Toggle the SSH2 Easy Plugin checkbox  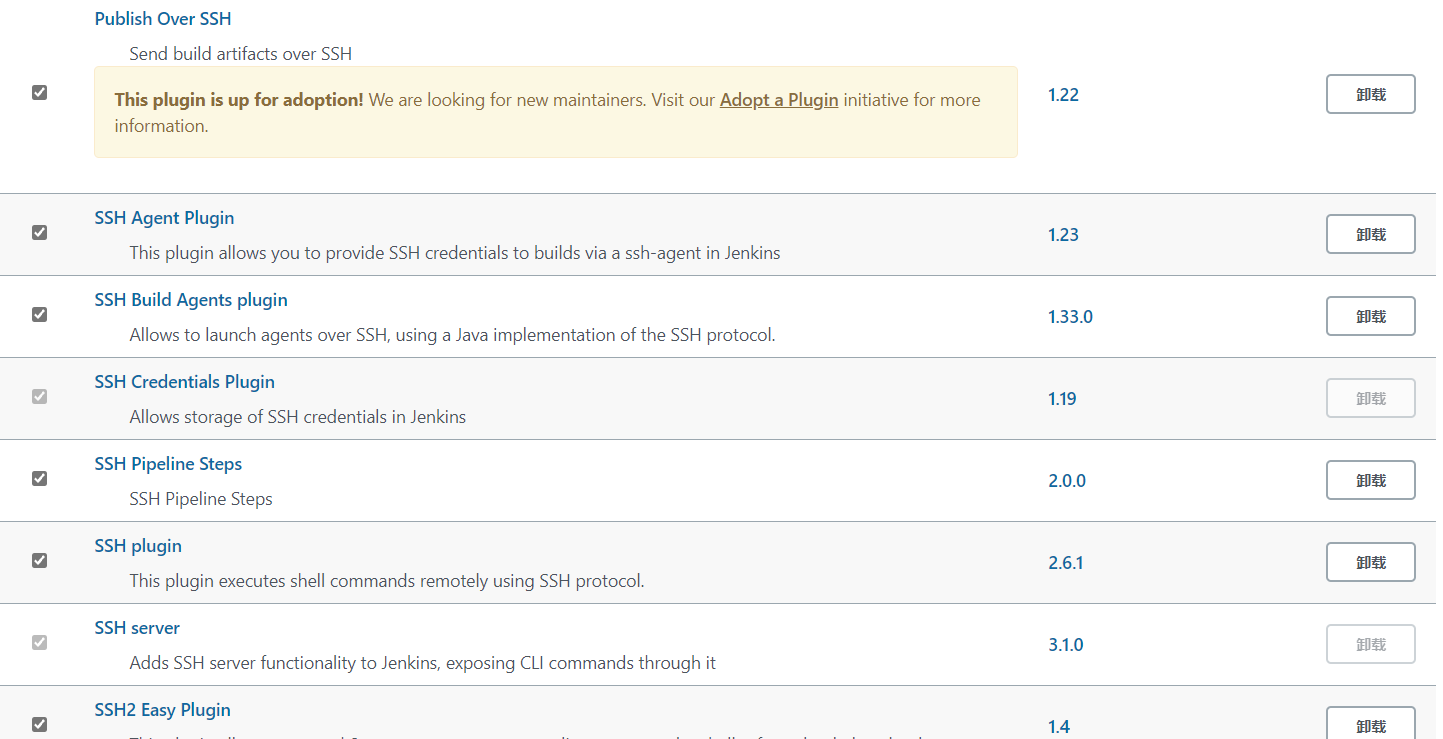point(39,725)
